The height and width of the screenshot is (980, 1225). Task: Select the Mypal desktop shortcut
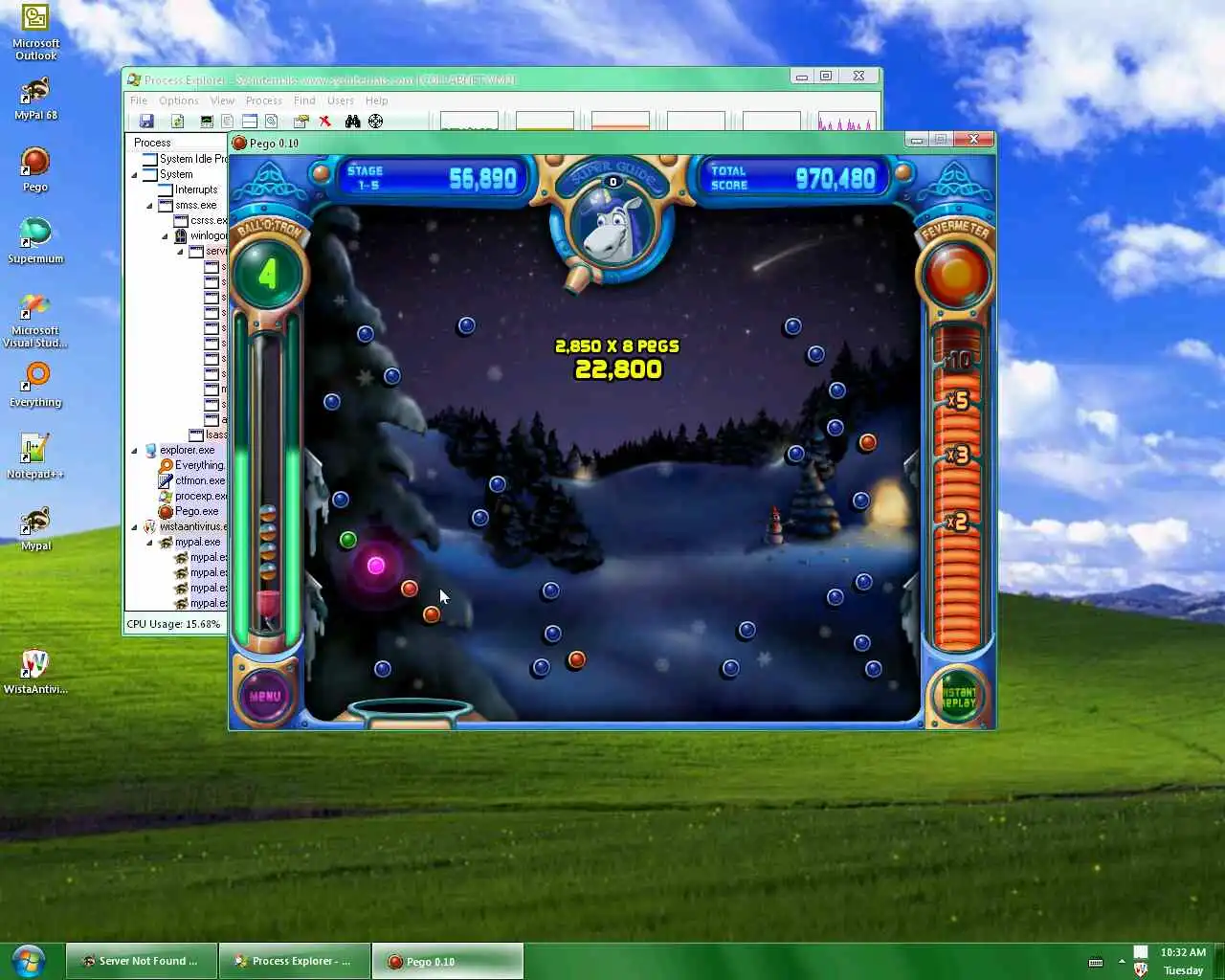tap(35, 529)
